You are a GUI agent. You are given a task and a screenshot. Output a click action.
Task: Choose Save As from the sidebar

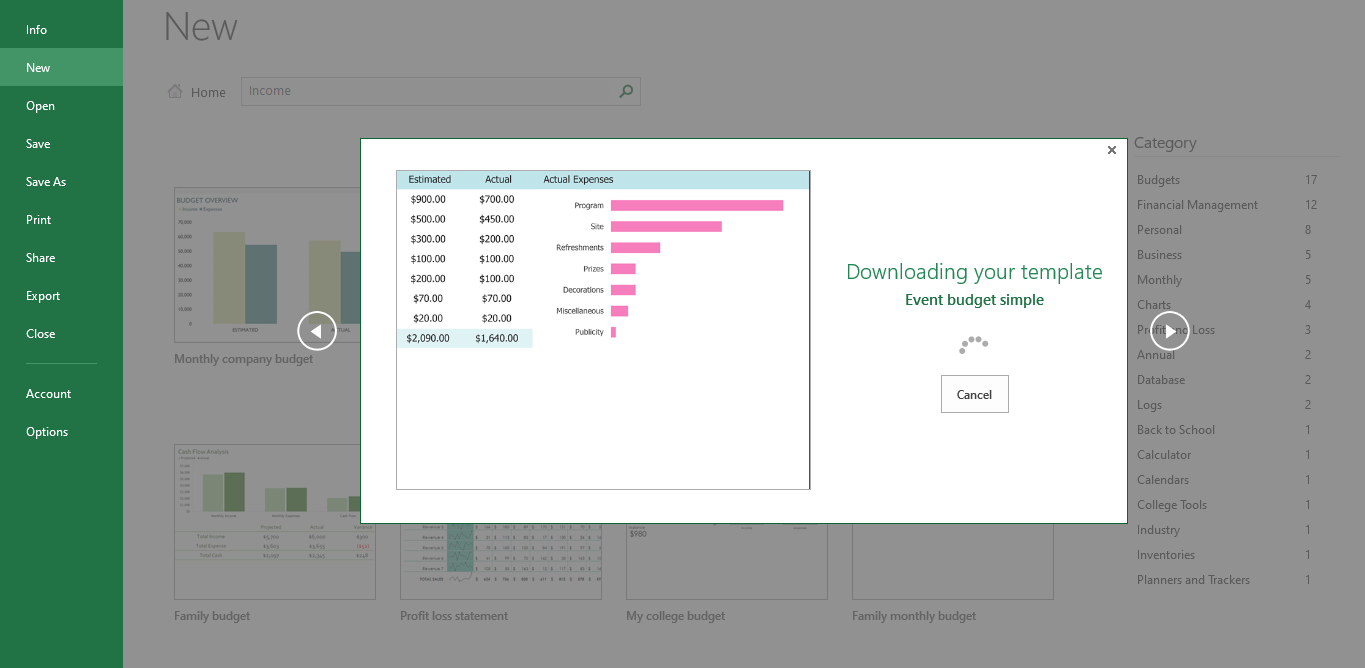point(46,182)
